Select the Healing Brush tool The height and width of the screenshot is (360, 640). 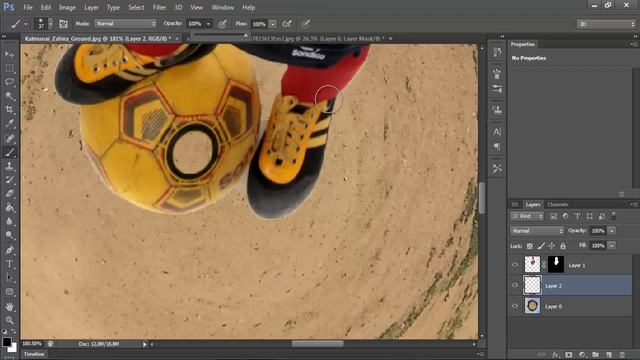(x=9, y=138)
